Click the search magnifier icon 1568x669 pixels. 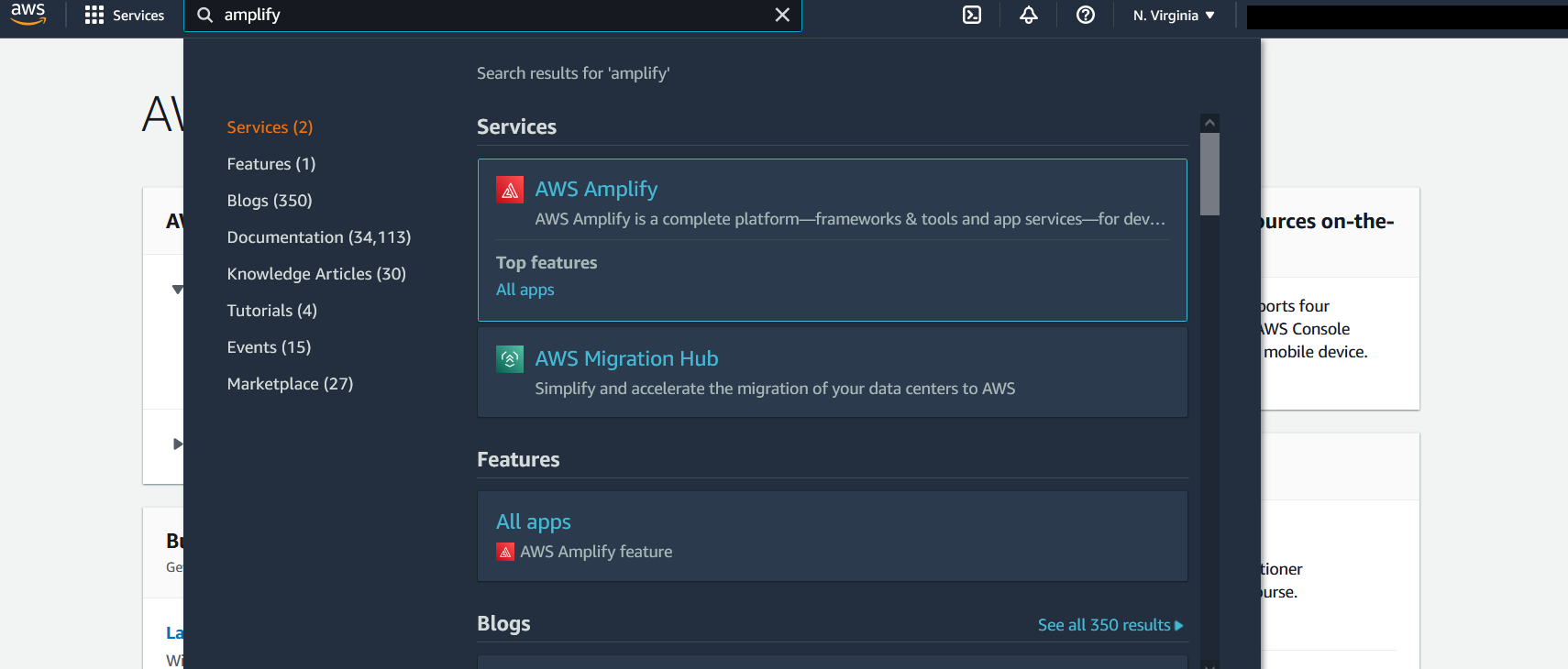205,16
